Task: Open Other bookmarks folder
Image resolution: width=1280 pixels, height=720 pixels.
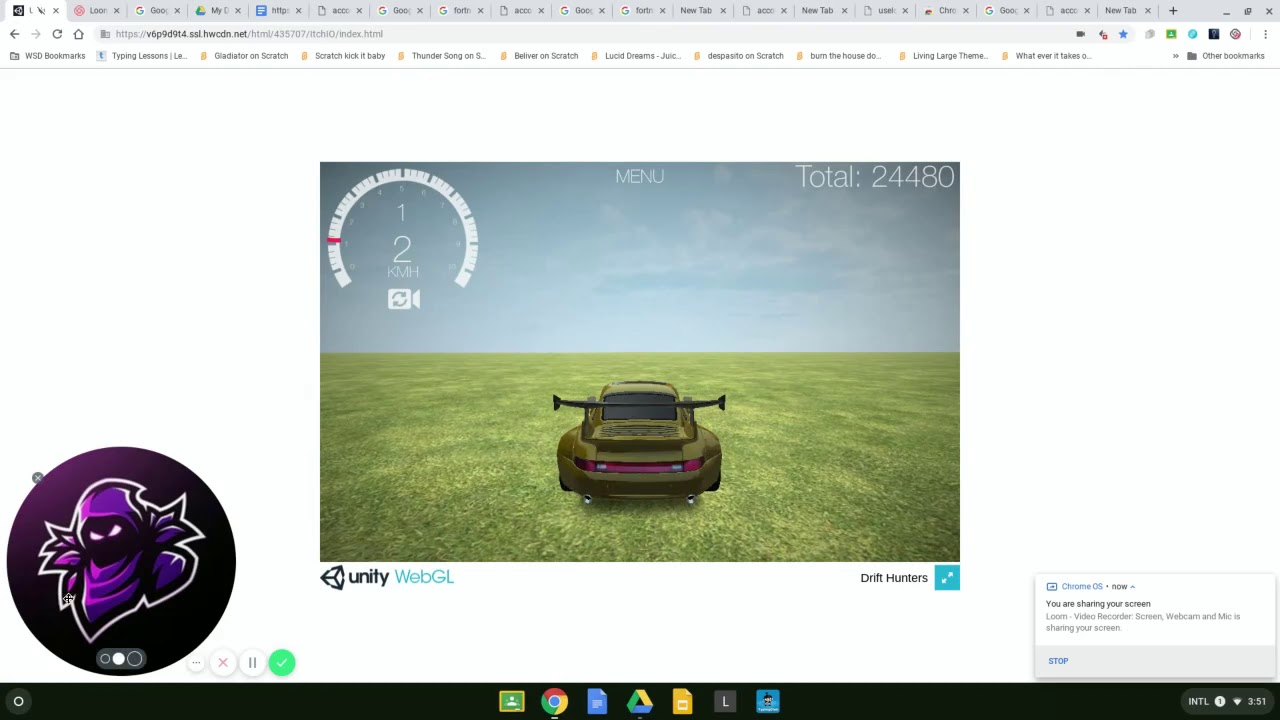Action: click(x=1226, y=56)
